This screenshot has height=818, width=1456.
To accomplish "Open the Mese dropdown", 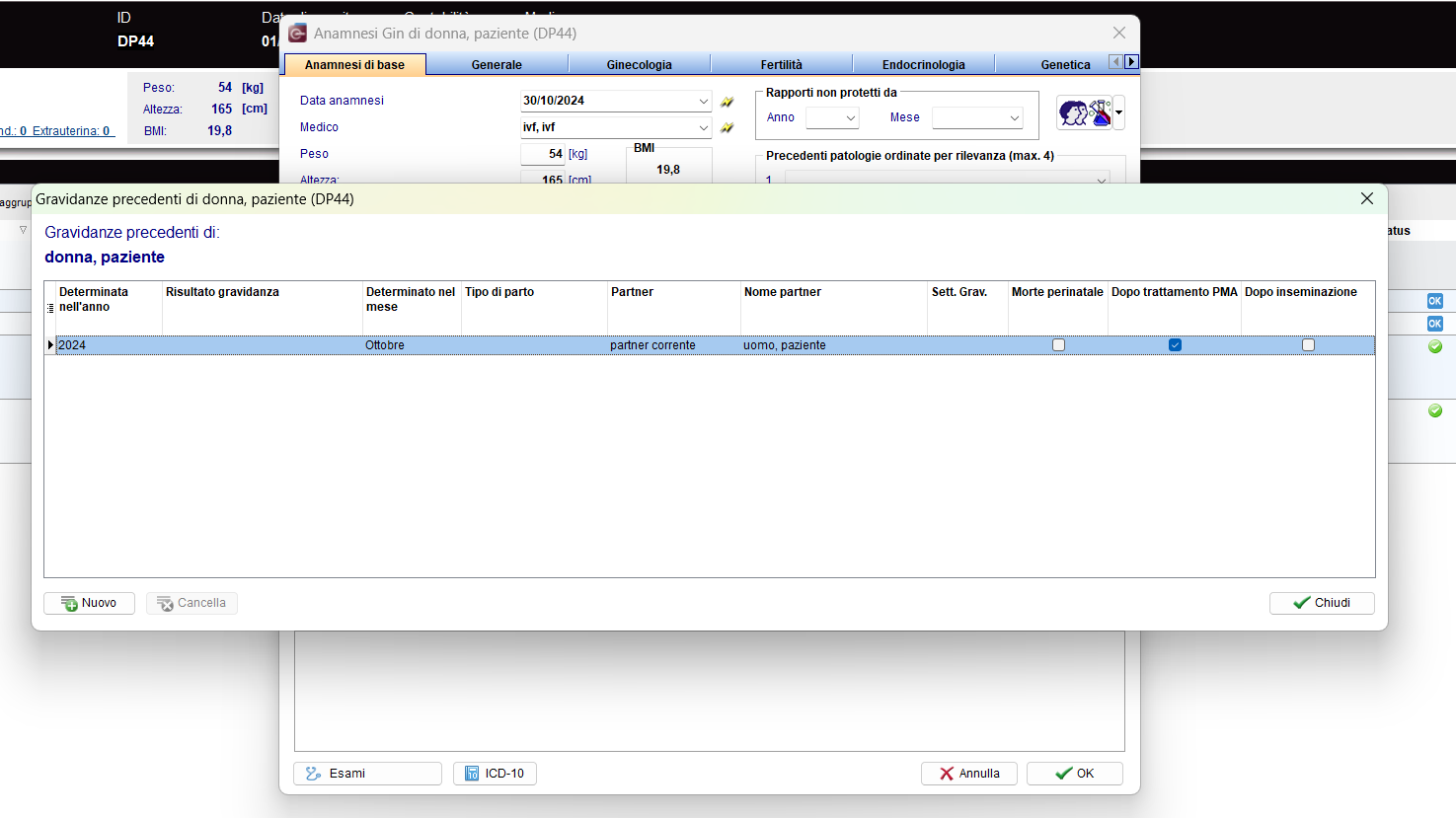I will [x=1014, y=117].
